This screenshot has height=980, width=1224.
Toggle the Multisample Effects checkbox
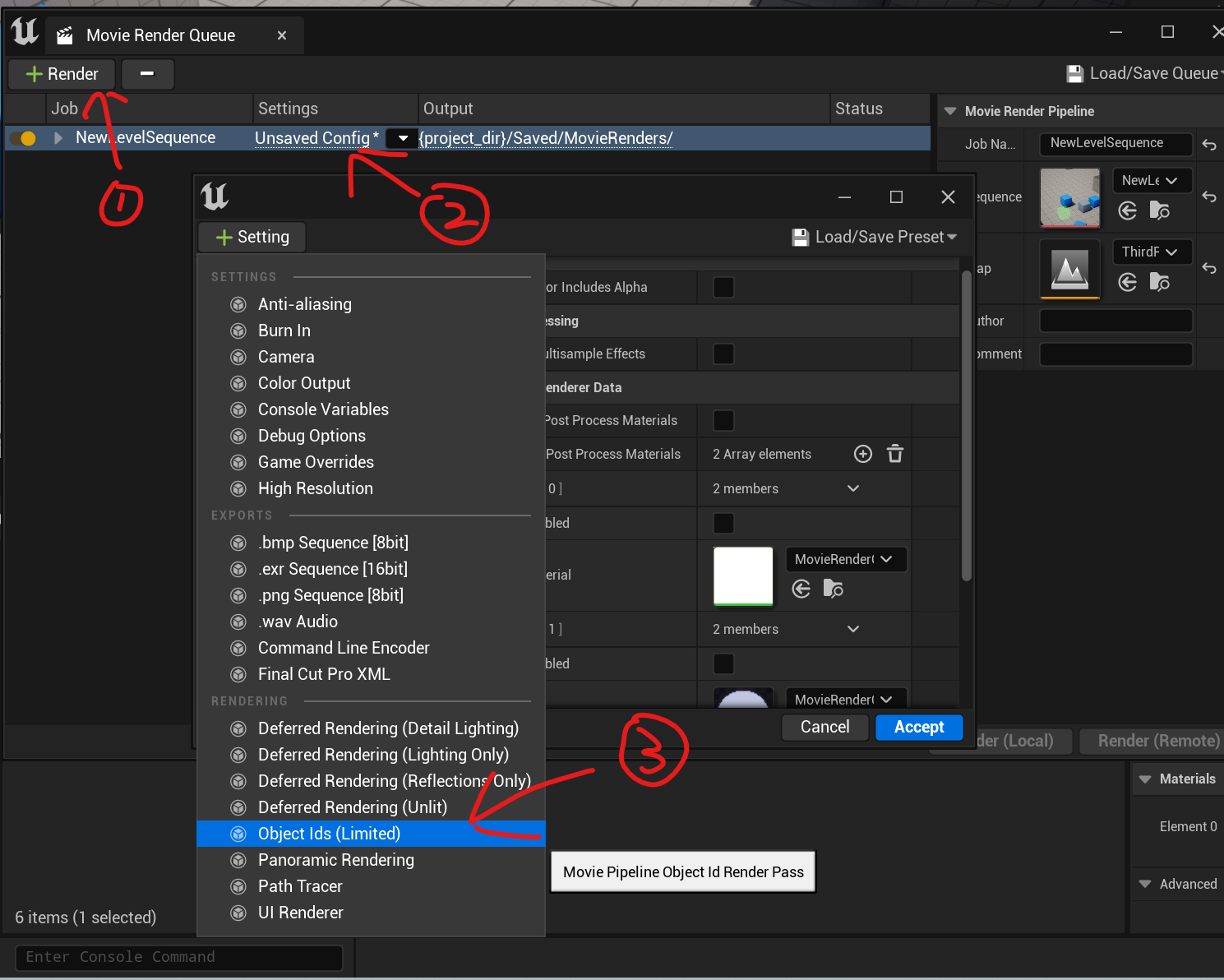(723, 354)
